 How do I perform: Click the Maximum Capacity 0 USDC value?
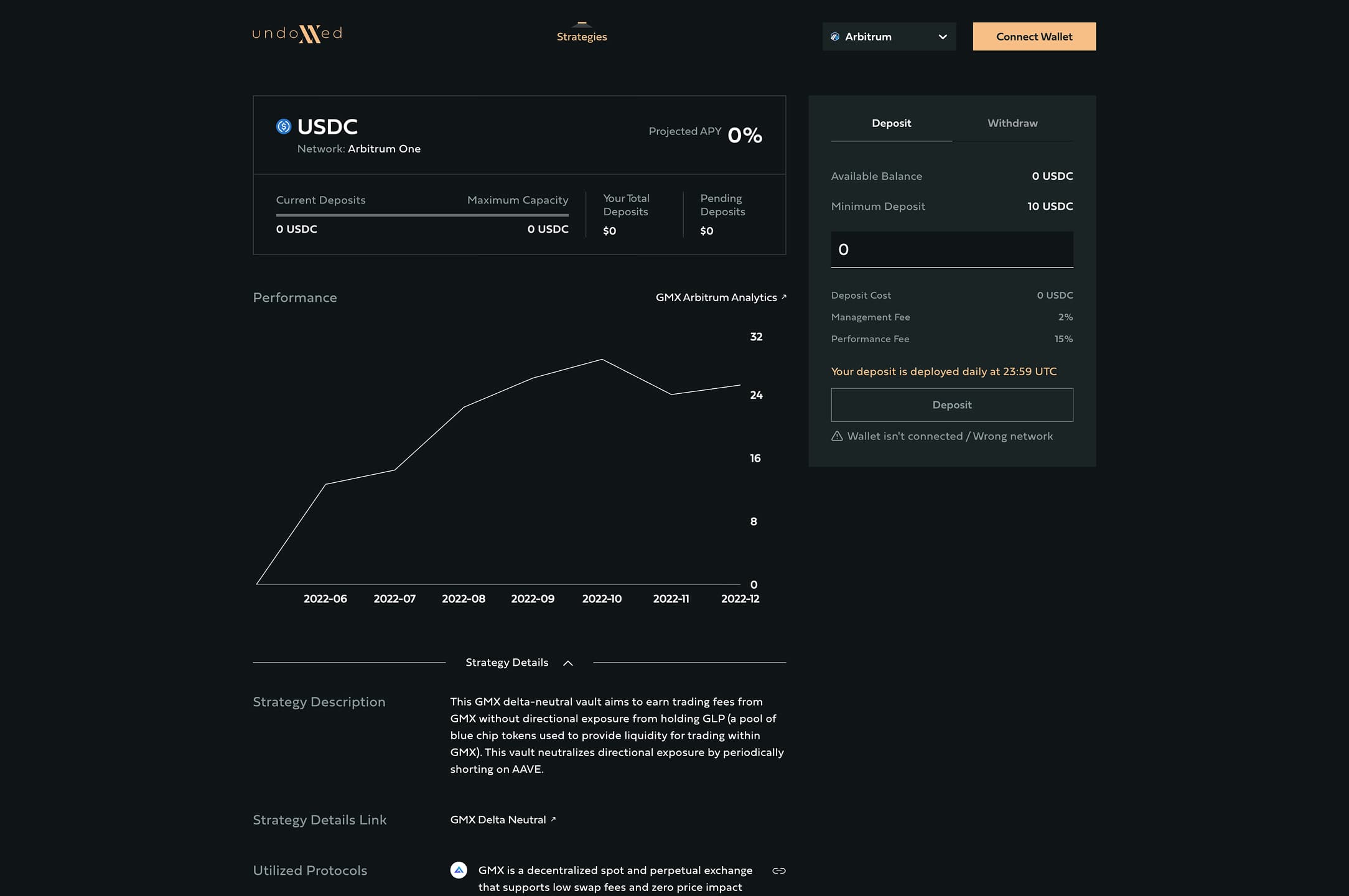click(548, 229)
